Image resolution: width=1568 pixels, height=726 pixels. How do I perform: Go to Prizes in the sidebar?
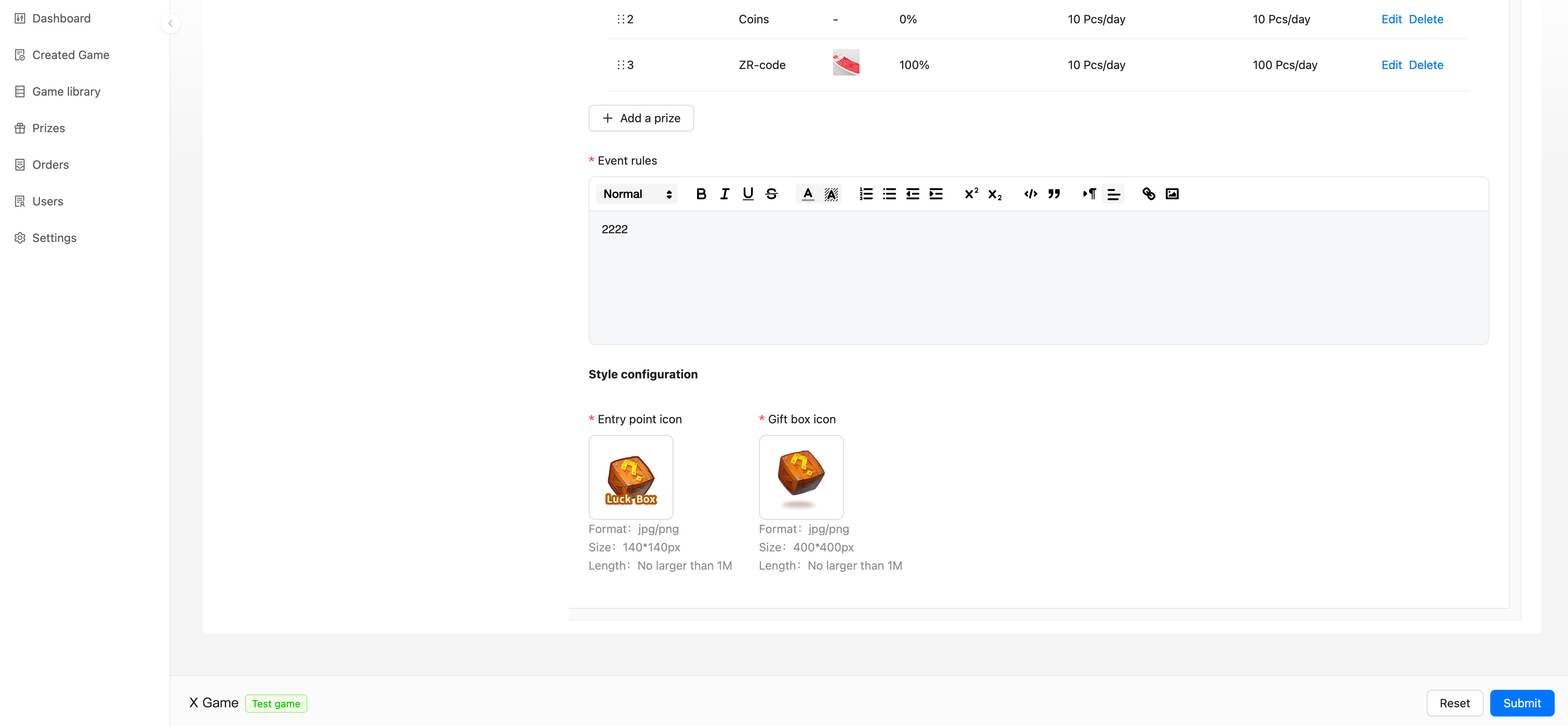pos(48,128)
